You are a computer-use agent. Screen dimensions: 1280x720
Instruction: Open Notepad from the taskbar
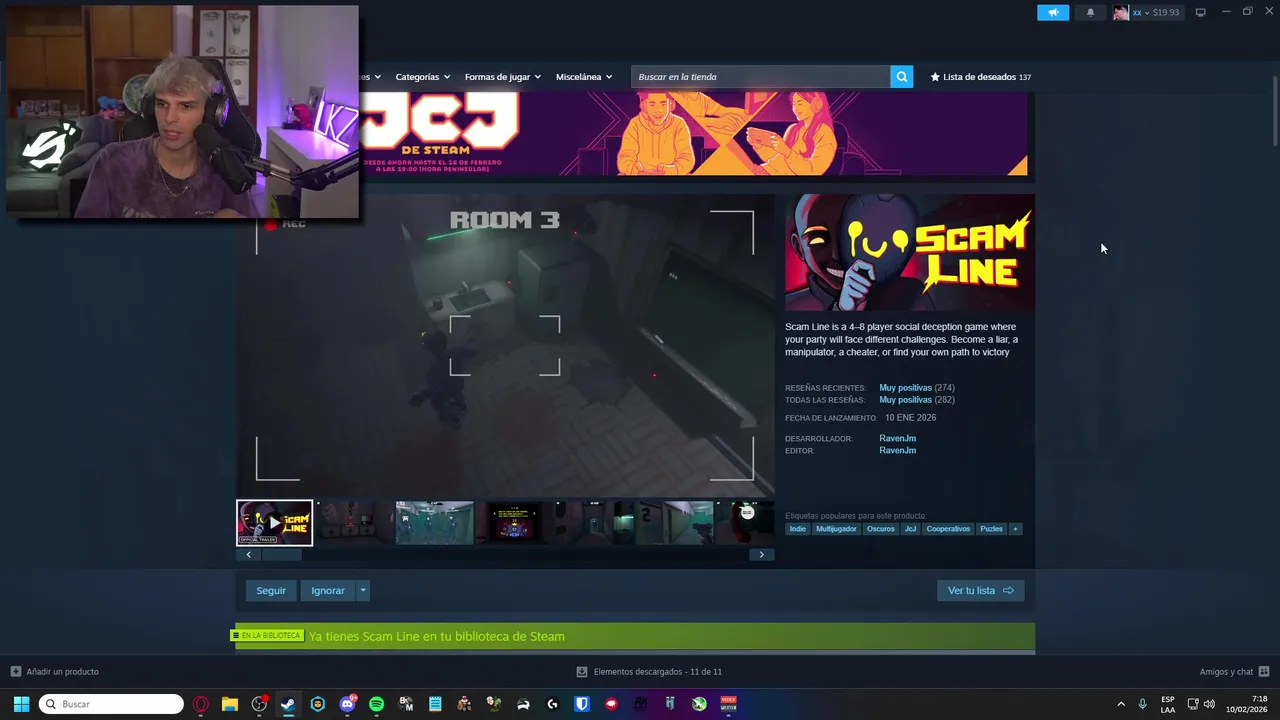click(x=435, y=704)
